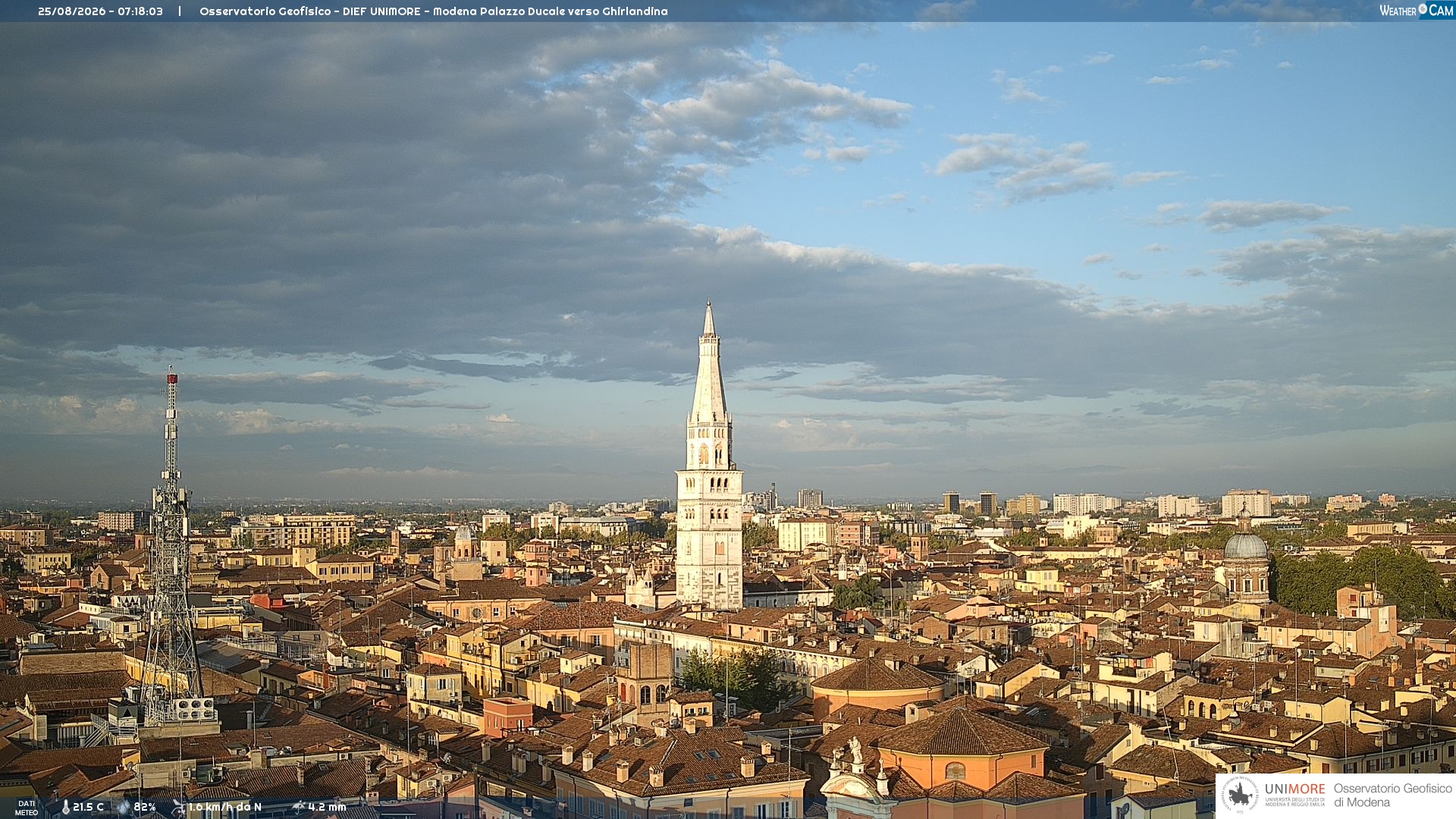Open the DATI METEO label
1456x819 pixels.
pyautogui.click(x=27, y=808)
